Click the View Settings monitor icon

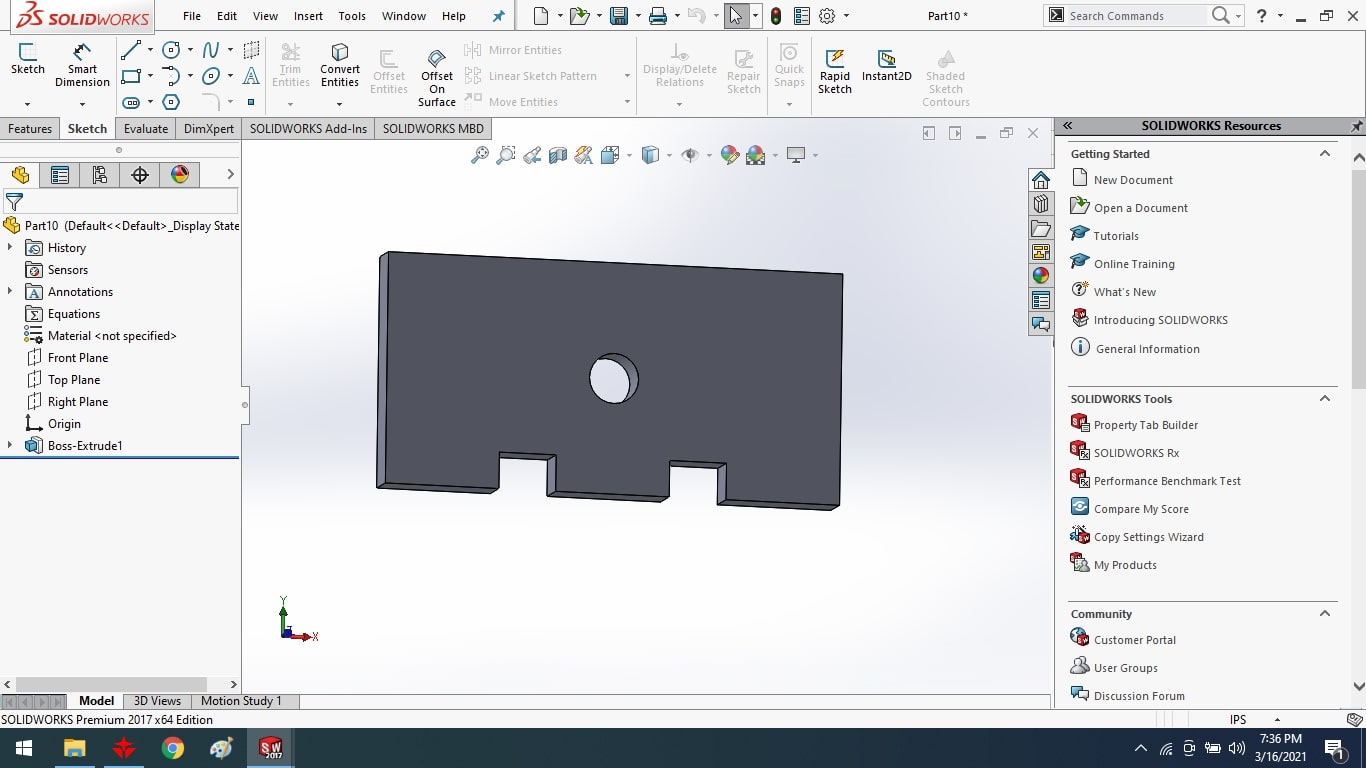point(796,155)
